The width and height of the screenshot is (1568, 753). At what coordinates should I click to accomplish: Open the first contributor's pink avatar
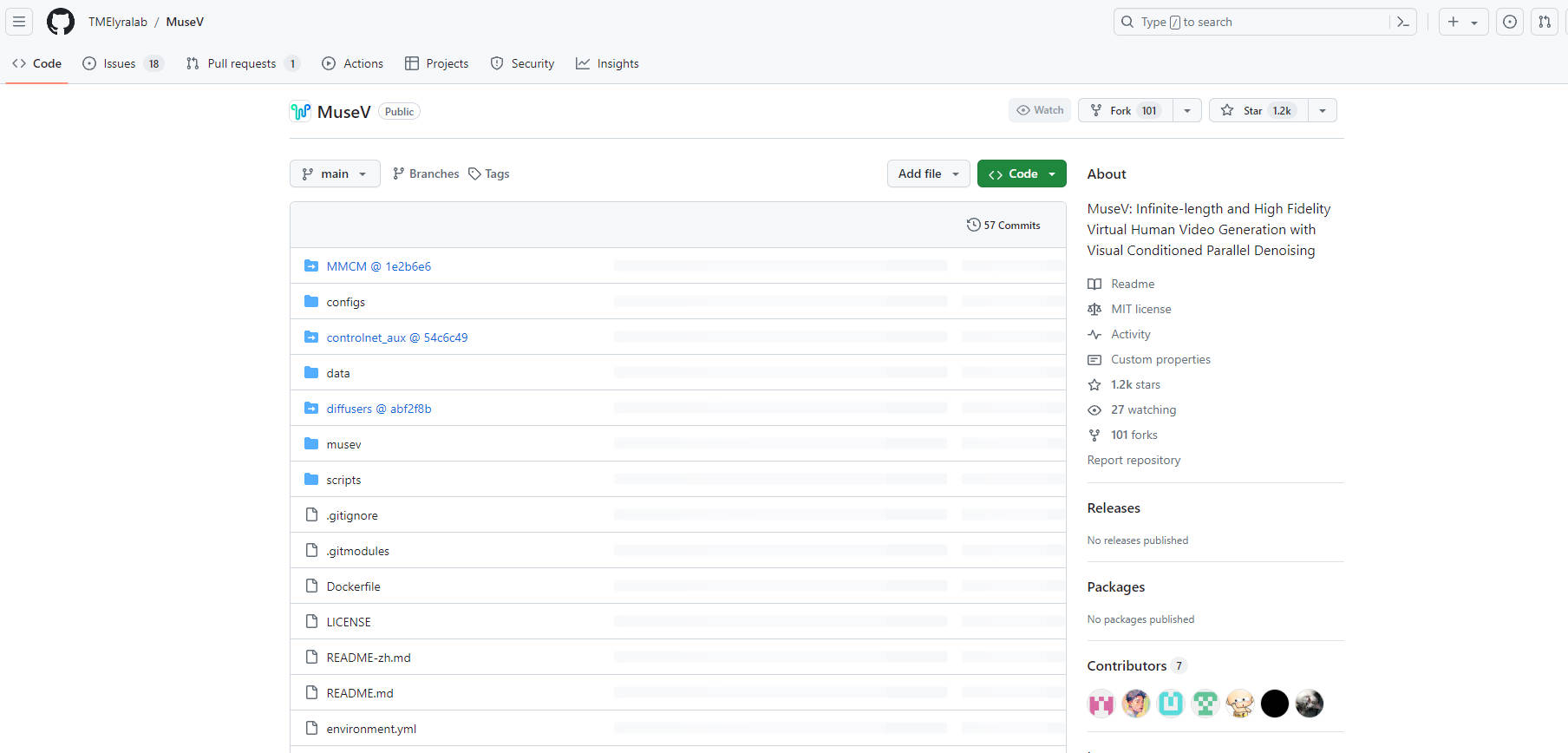[x=1101, y=704]
